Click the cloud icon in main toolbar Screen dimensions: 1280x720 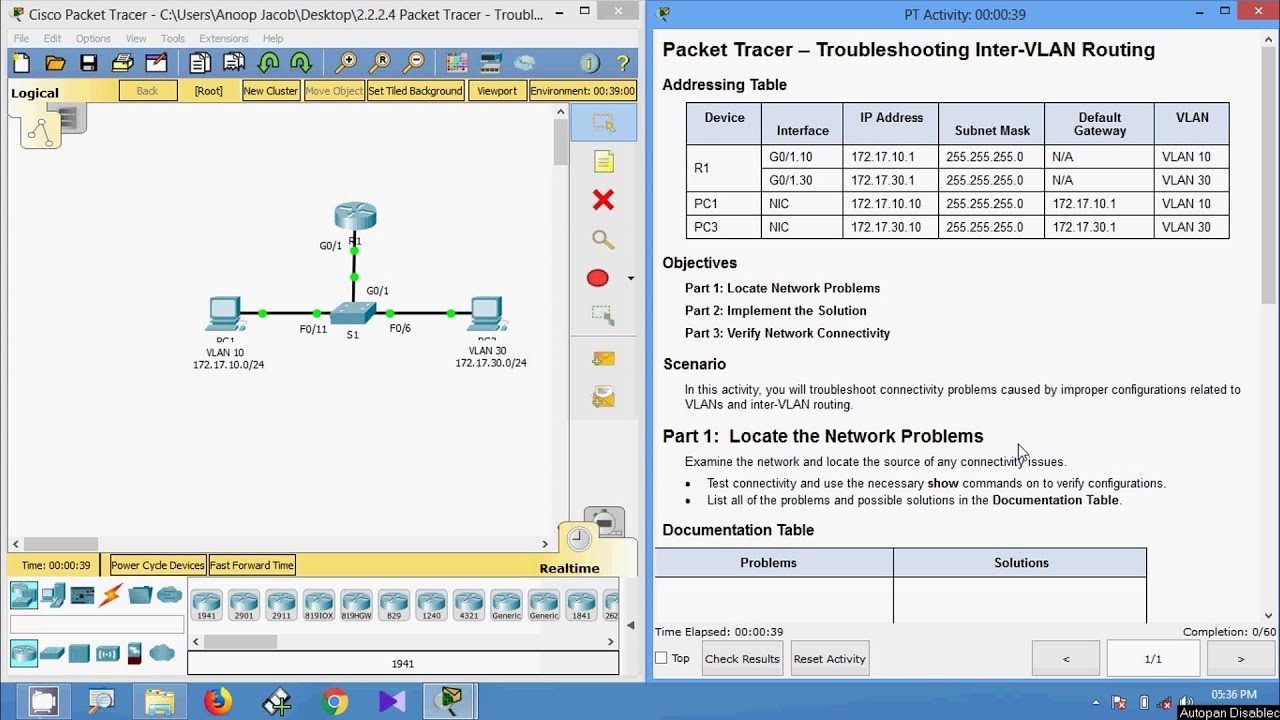point(524,63)
